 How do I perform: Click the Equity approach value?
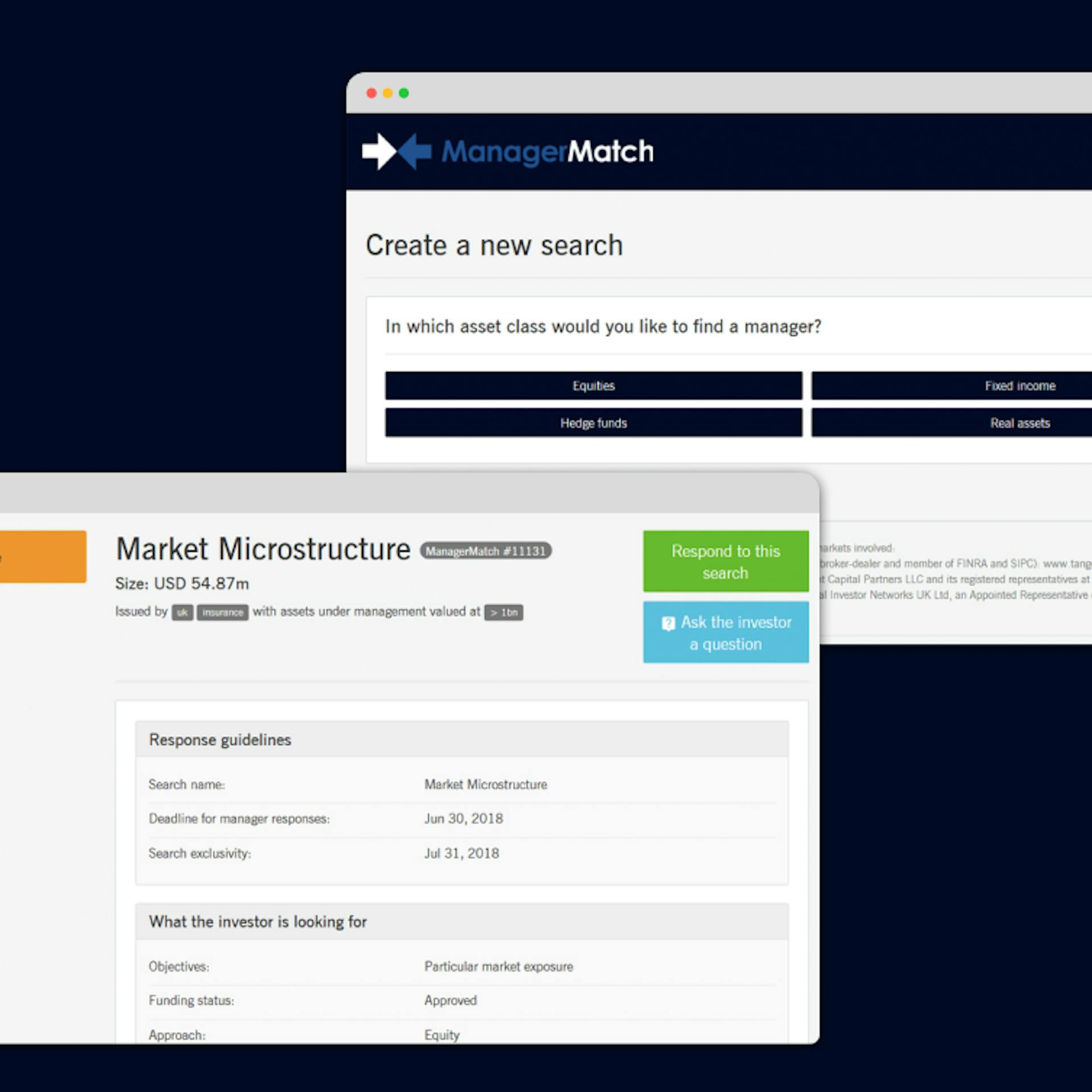point(442,1035)
